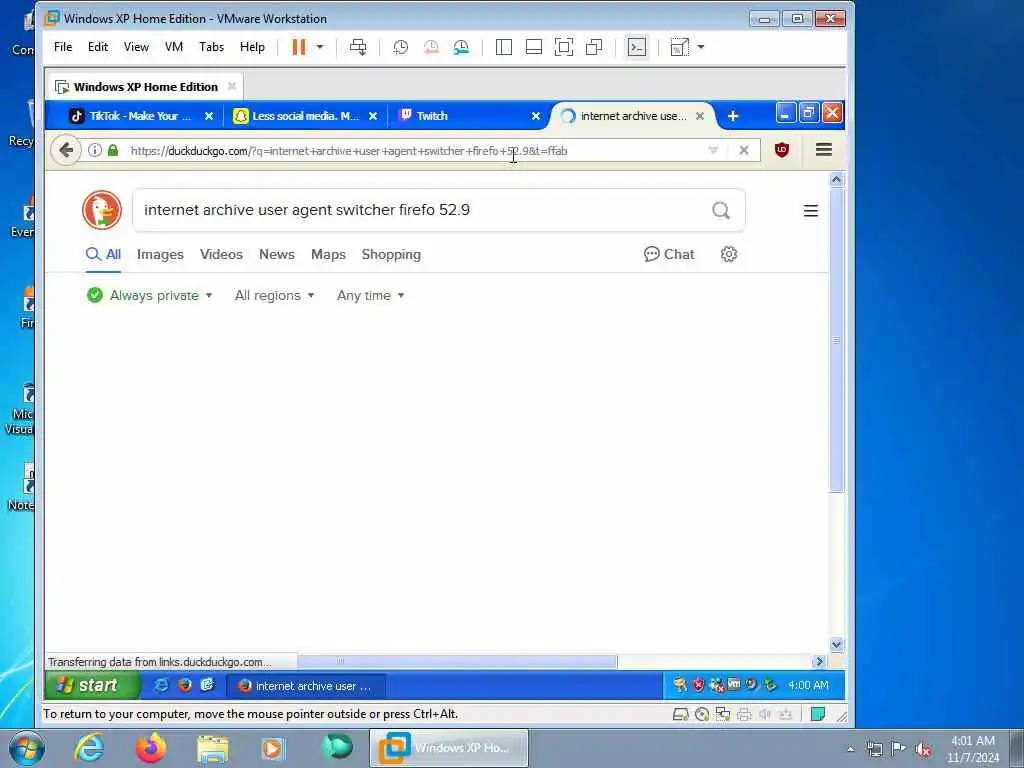Click the XP taskbar Firefox window button
1024x768 pixels.
click(306, 686)
